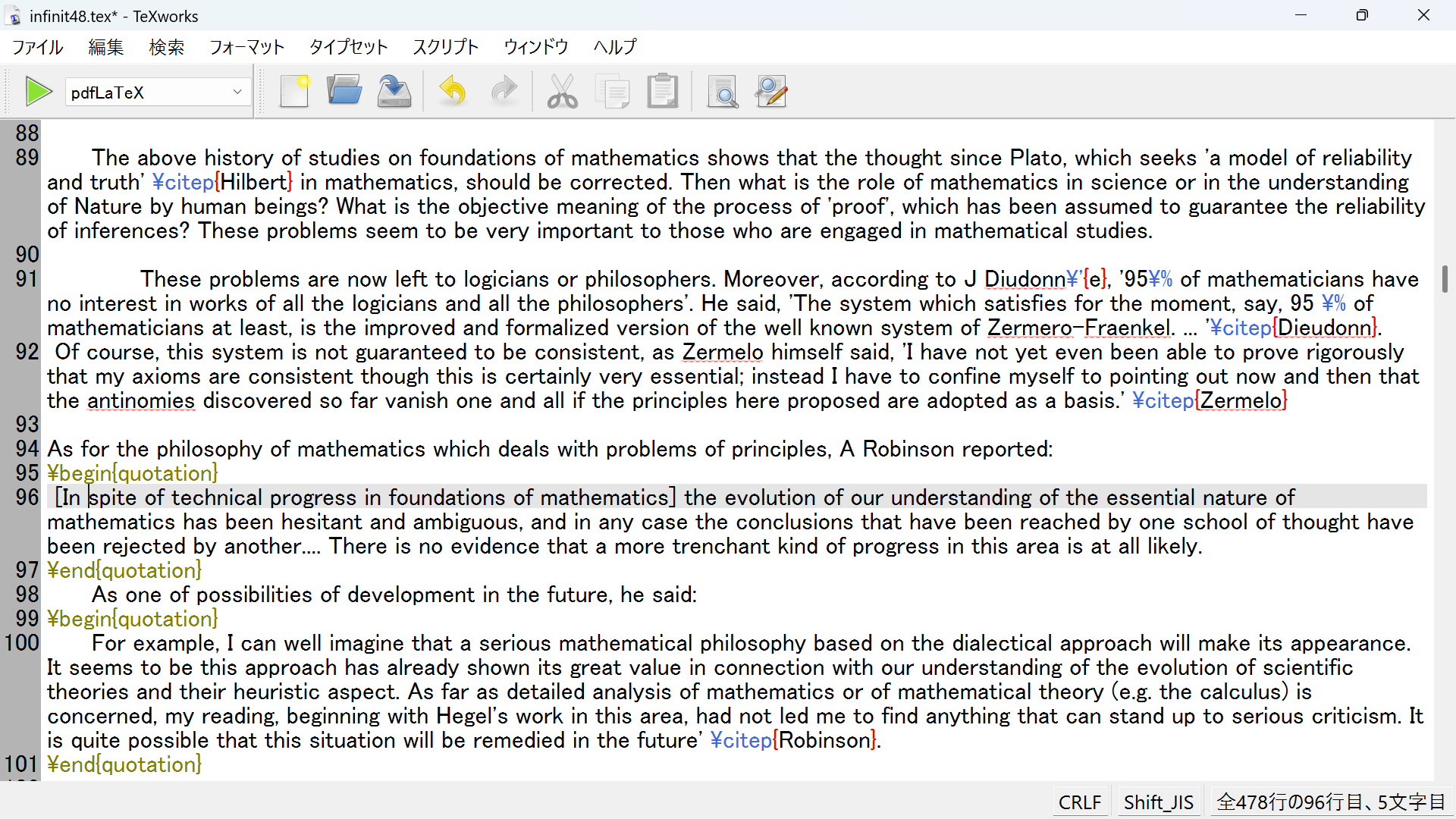Open the ヘルプ menu

tap(614, 47)
